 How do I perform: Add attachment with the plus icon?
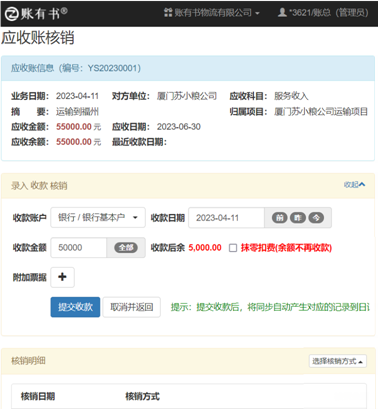coord(62,277)
